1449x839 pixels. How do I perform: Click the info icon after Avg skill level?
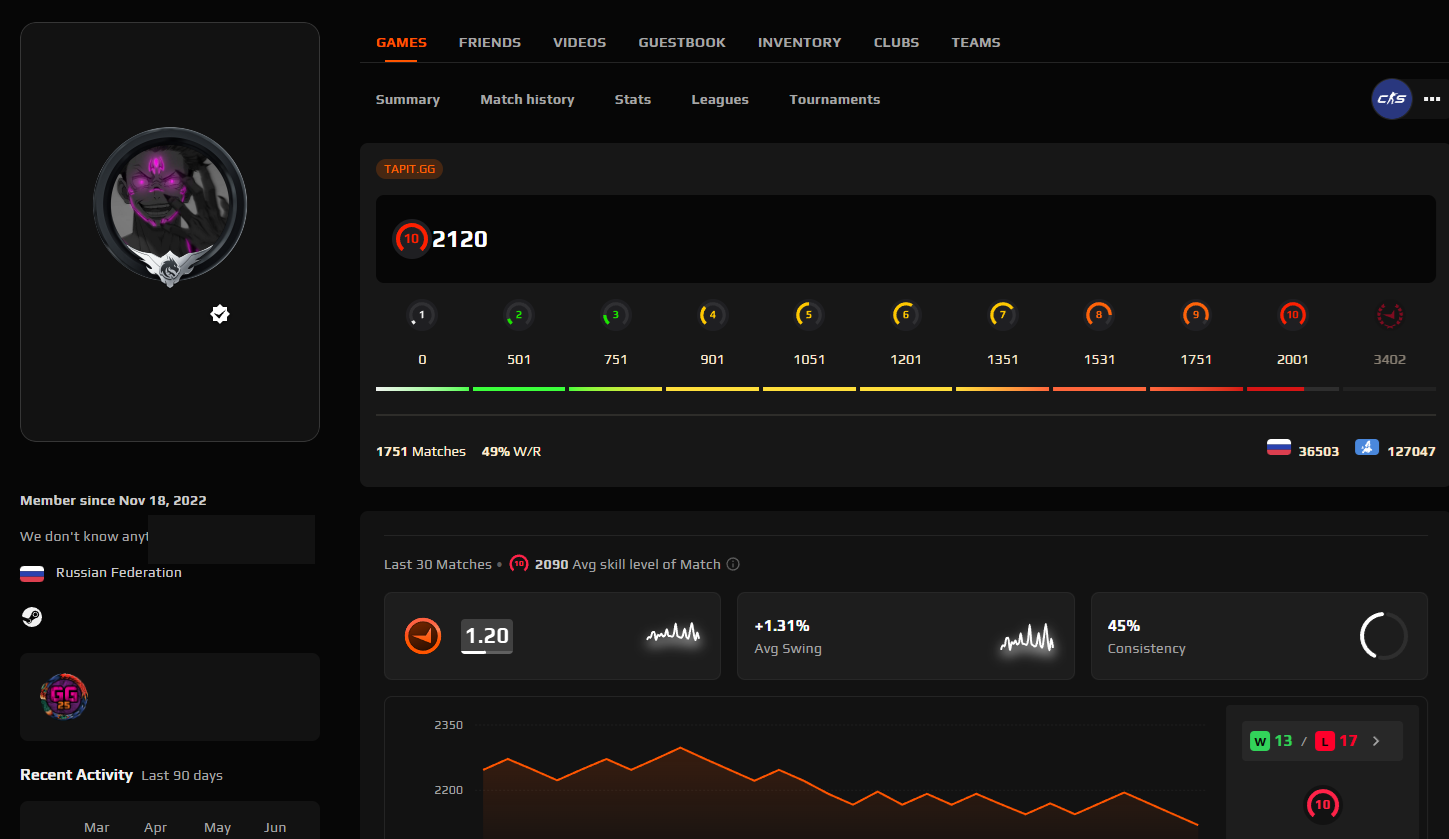pyautogui.click(x=733, y=564)
